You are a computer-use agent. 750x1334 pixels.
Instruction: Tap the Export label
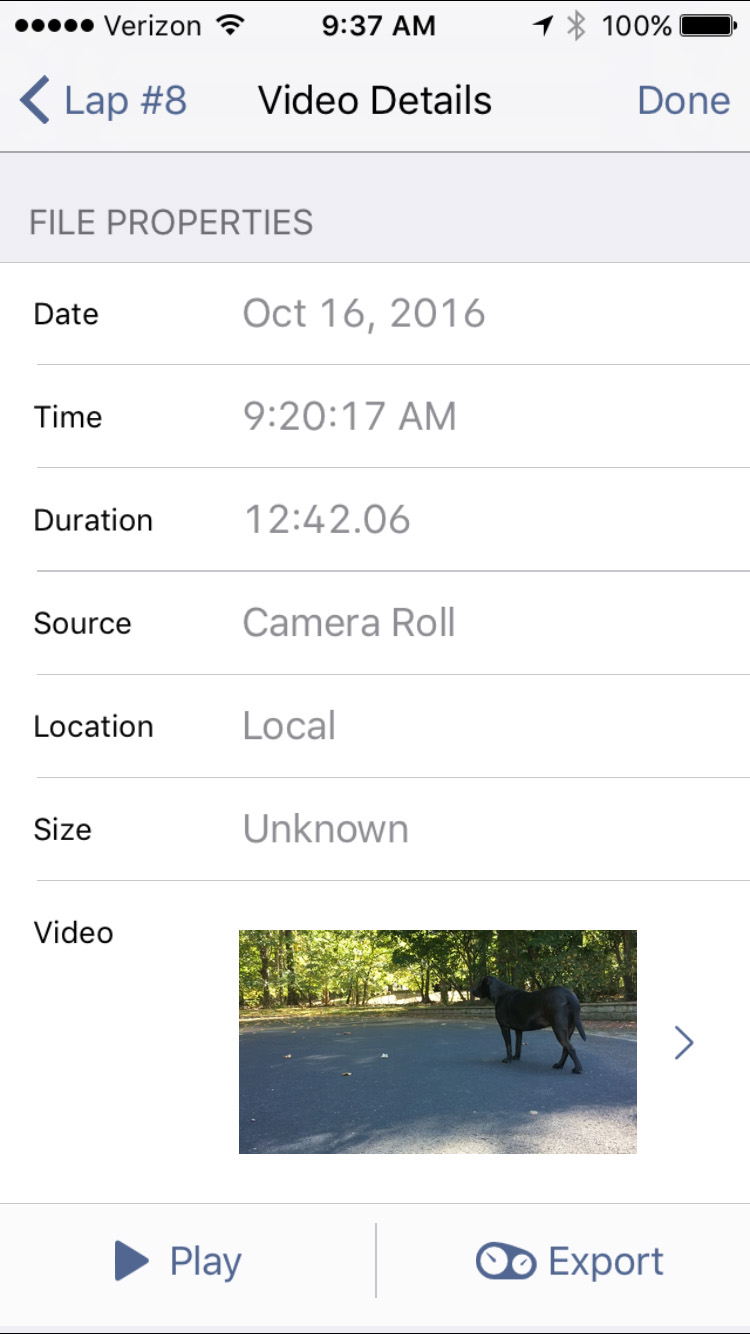(606, 1262)
